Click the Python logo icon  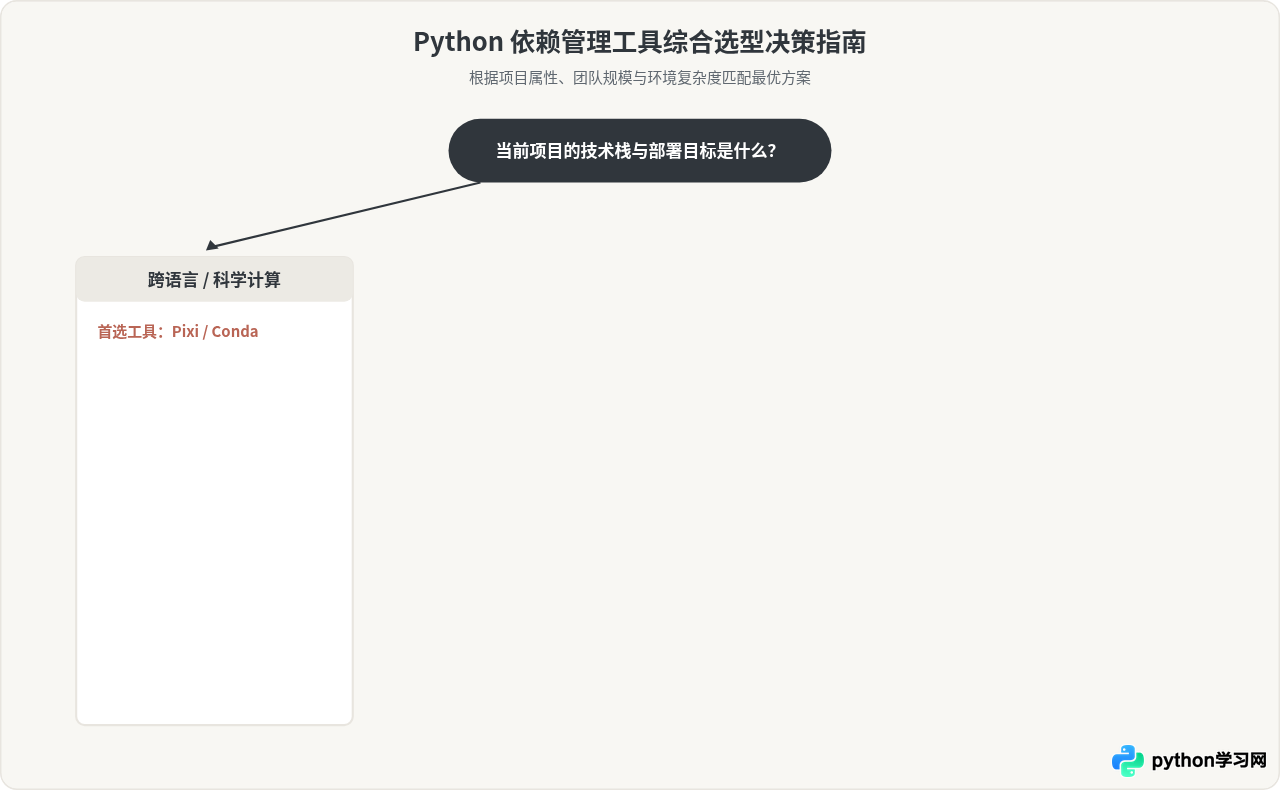[1128, 761]
